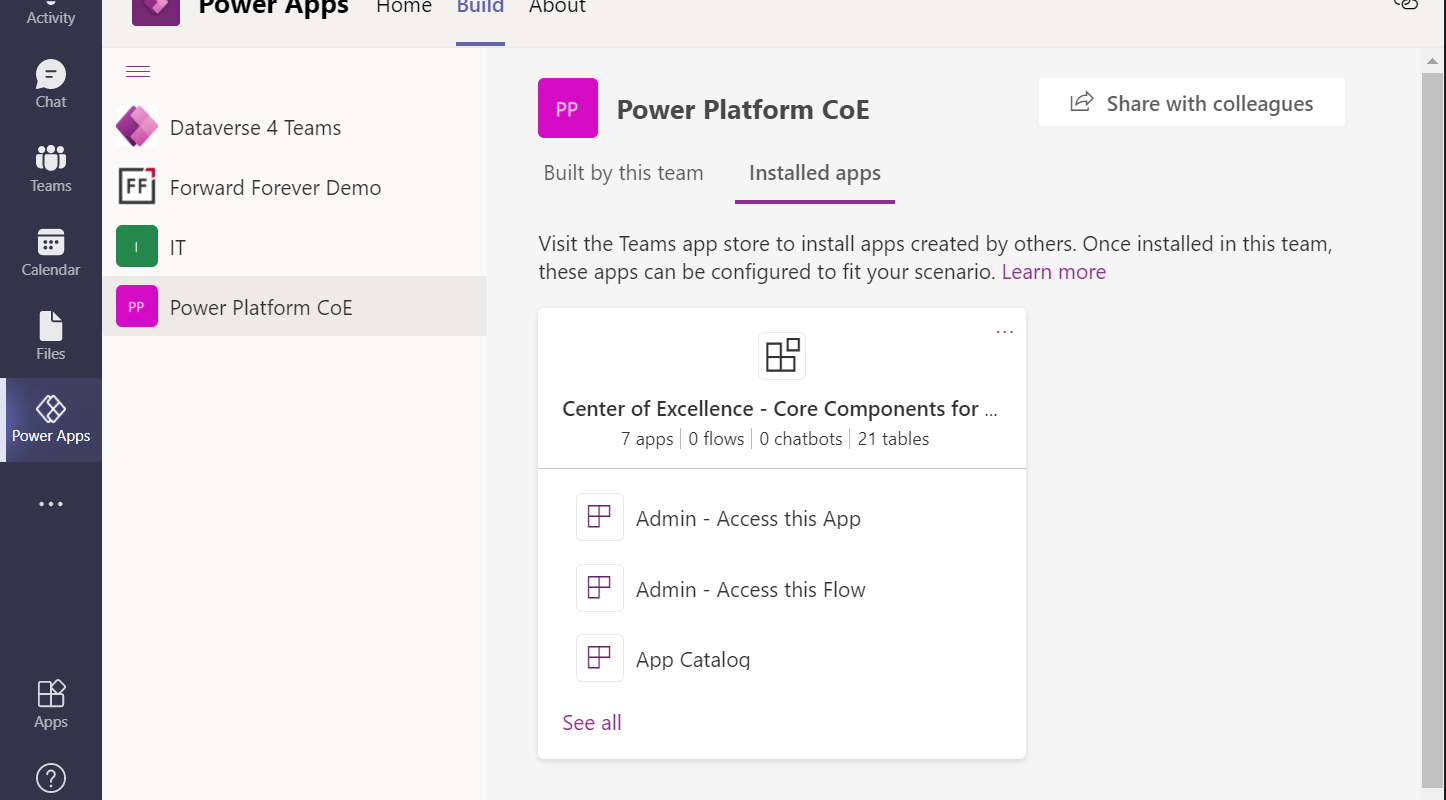Click the "0 chatbots" count
1446x800 pixels.
coord(801,439)
